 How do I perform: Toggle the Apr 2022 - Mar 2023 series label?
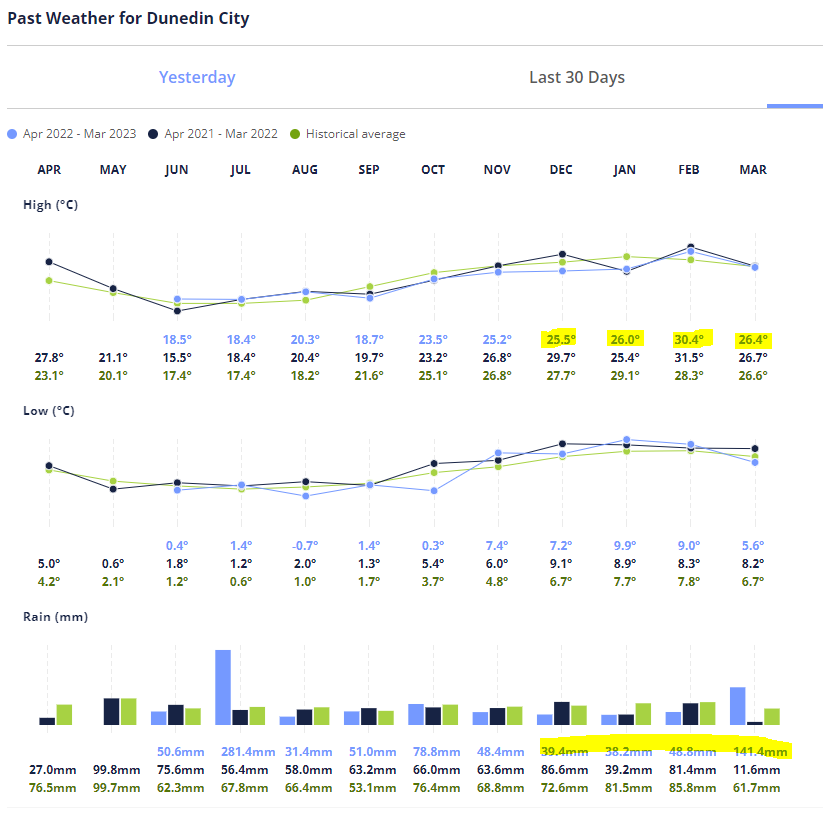pyautogui.click(x=79, y=134)
